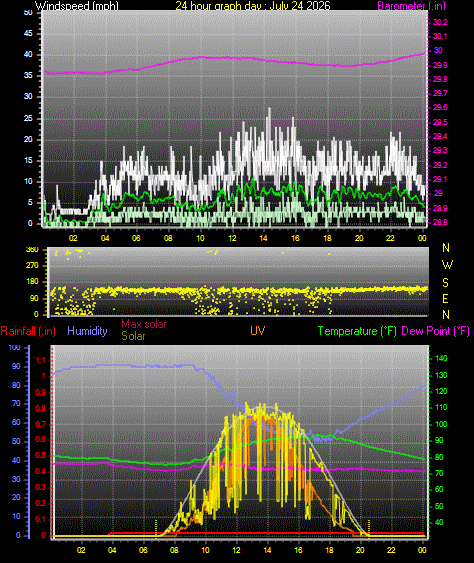Viewport: 474px width, 563px height.
Task: Click the 'Barometer (.in)' axis title
Action: [x=411, y=6]
